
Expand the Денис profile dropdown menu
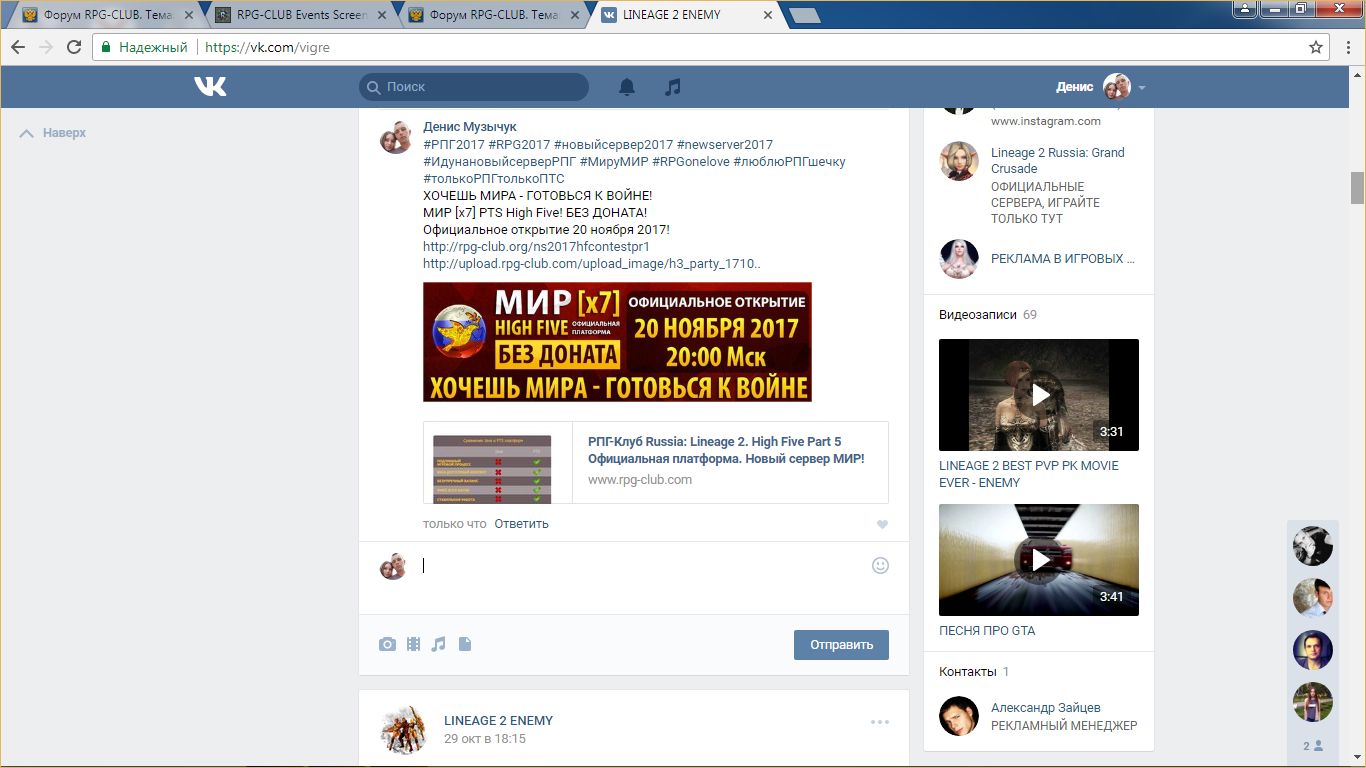(1142, 88)
